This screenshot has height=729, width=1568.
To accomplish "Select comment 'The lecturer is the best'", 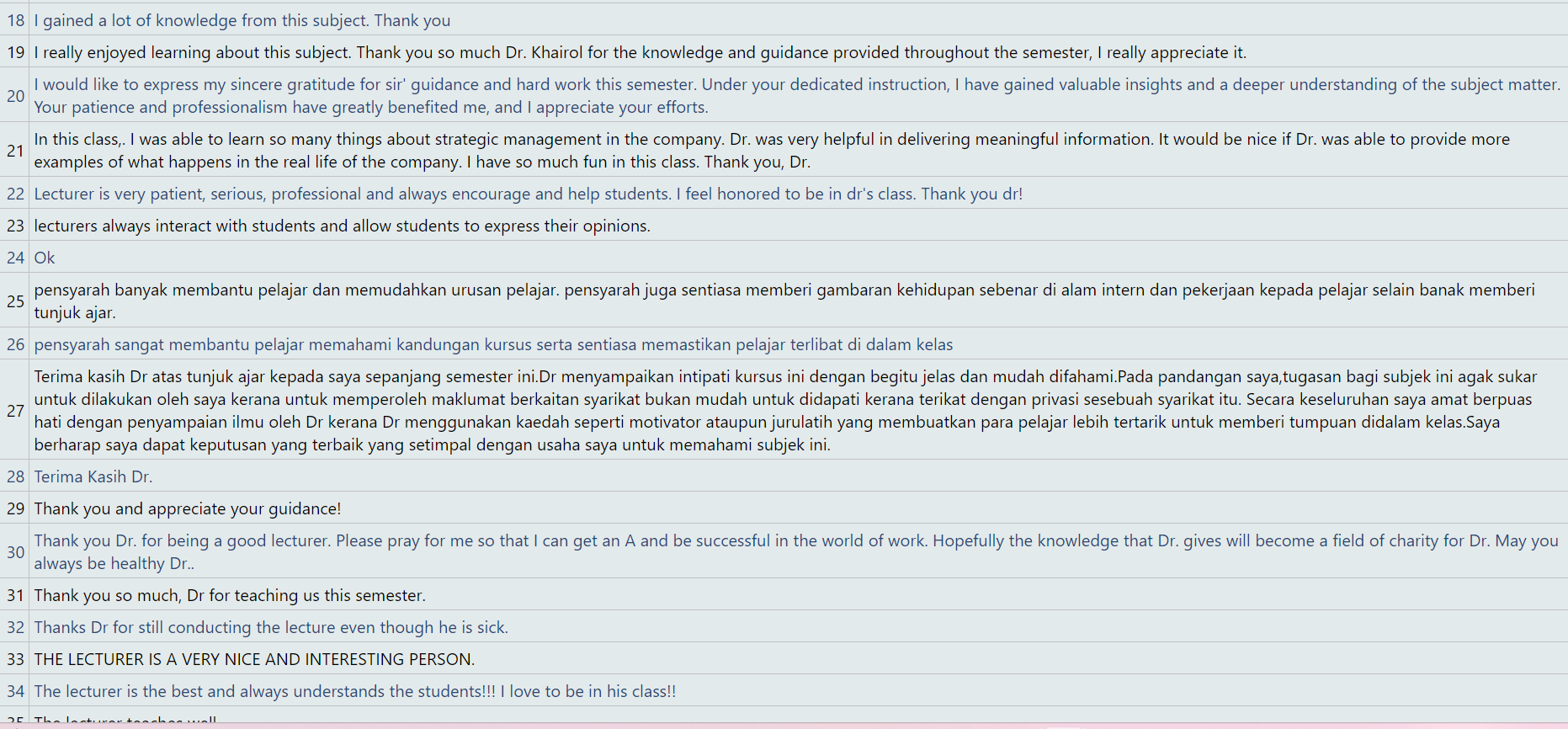I will click(x=354, y=691).
